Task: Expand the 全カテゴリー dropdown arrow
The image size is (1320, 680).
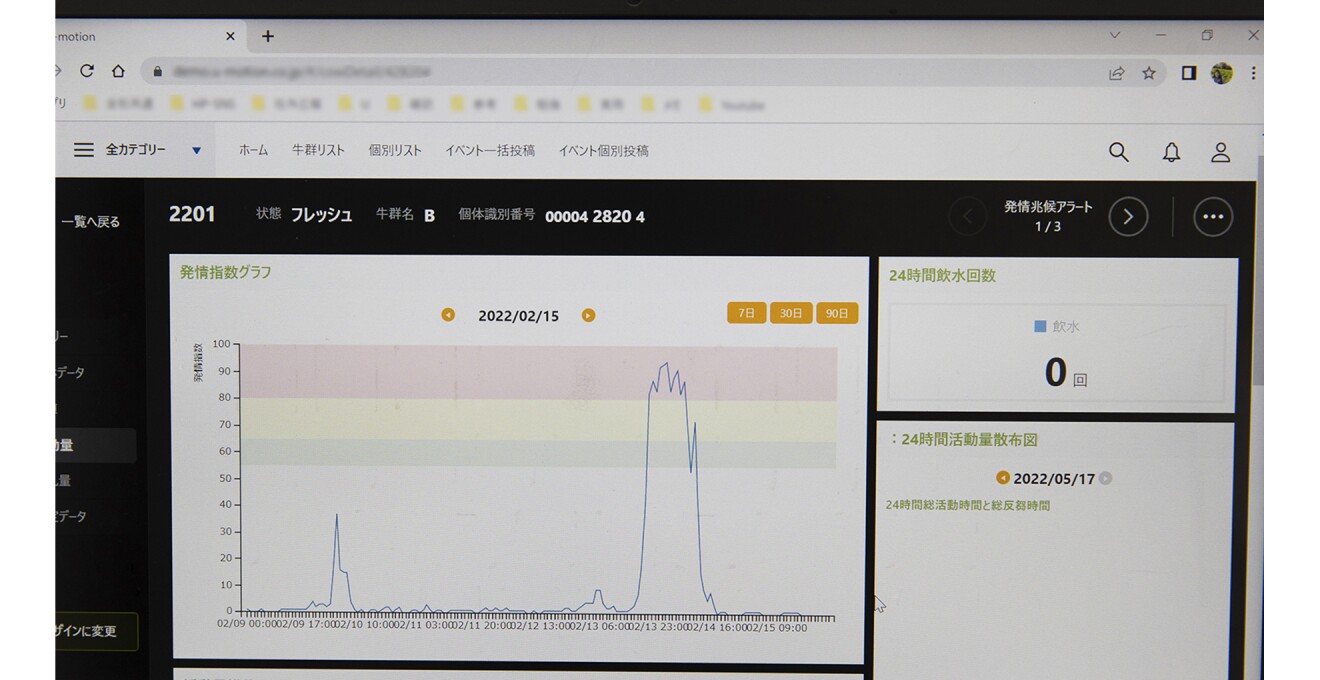Action: [196, 151]
